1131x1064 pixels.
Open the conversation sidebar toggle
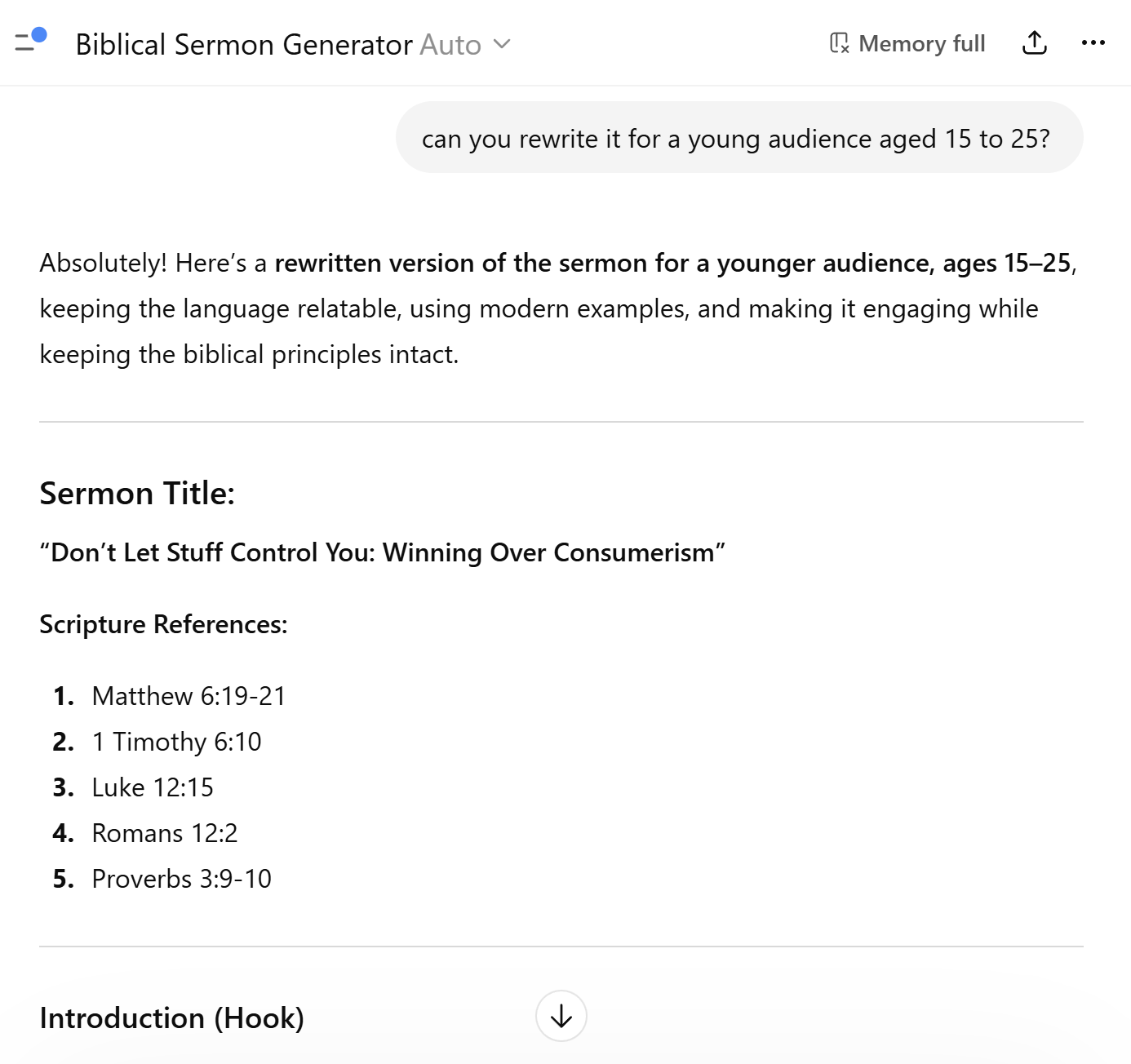27,44
